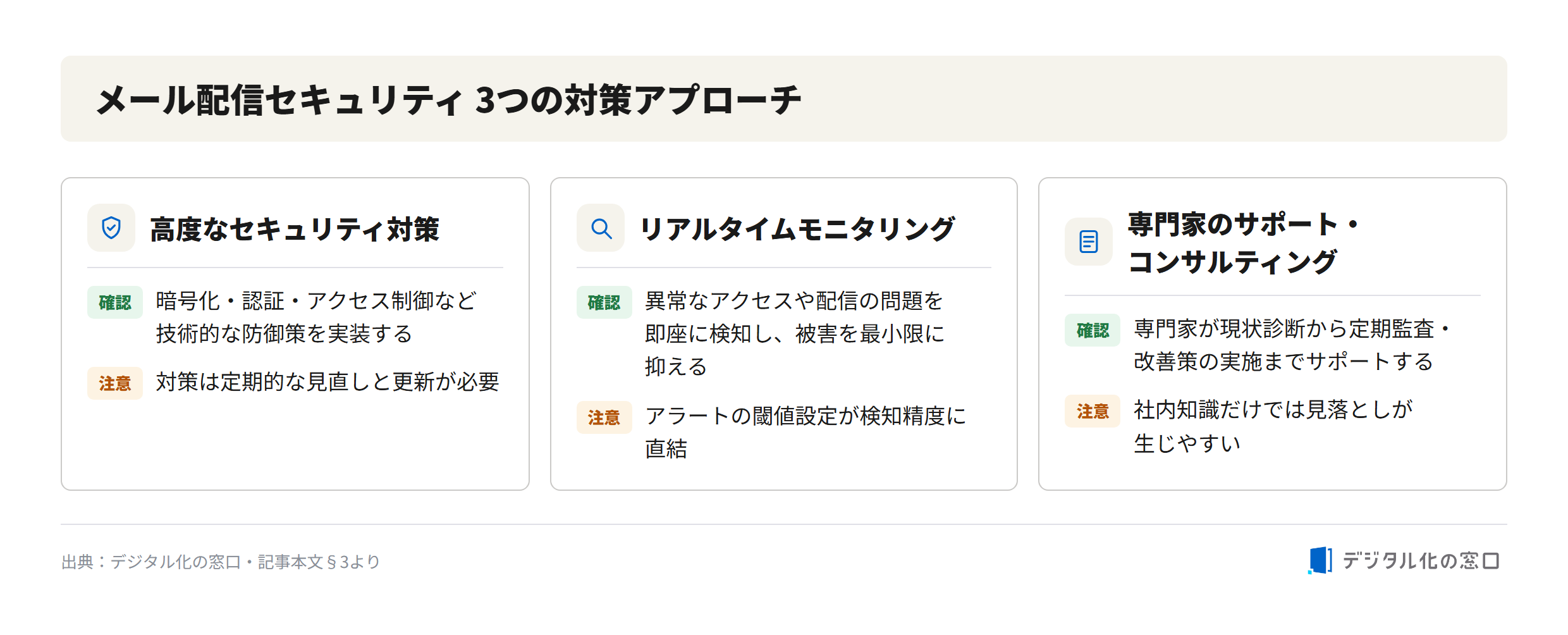
Task: Click the 確認 badge in the consulting card
Action: click(1093, 330)
